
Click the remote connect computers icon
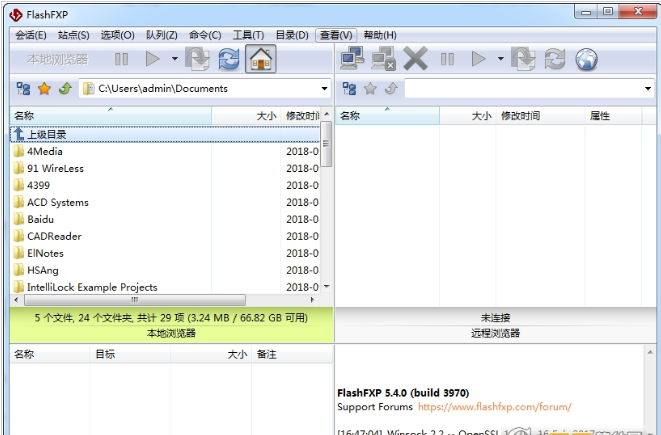tap(352, 58)
